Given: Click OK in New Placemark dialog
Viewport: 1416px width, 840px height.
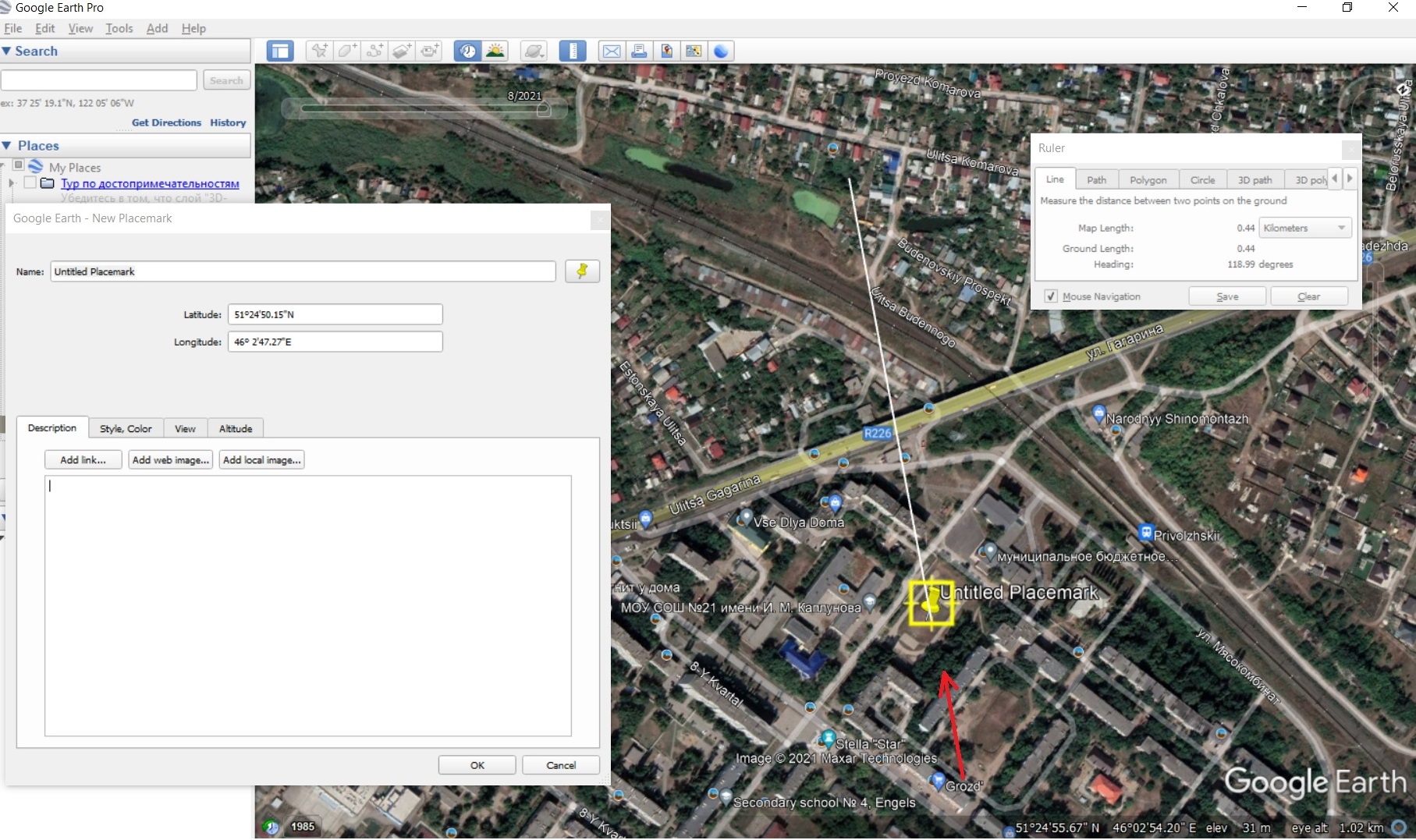Looking at the screenshot, I should point(477,765).
